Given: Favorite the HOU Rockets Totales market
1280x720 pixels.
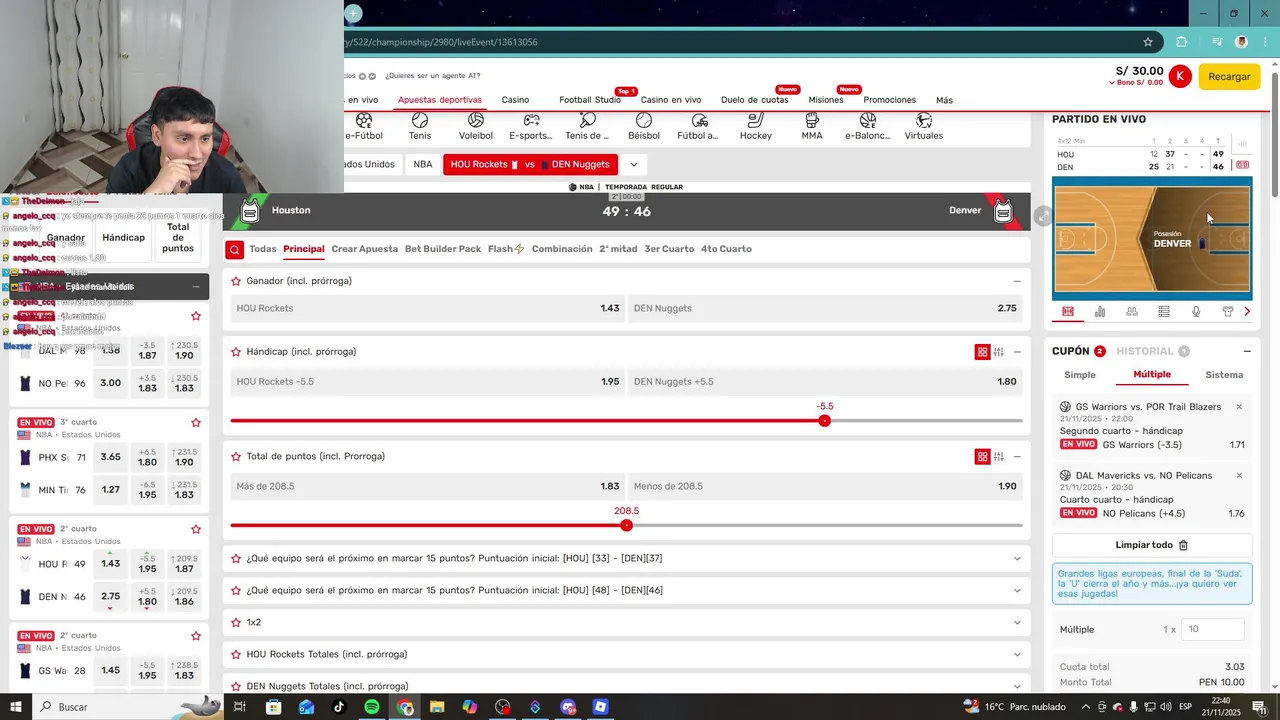Looking at the screenshot, I should pyautogui.click(x=236, y=654).
